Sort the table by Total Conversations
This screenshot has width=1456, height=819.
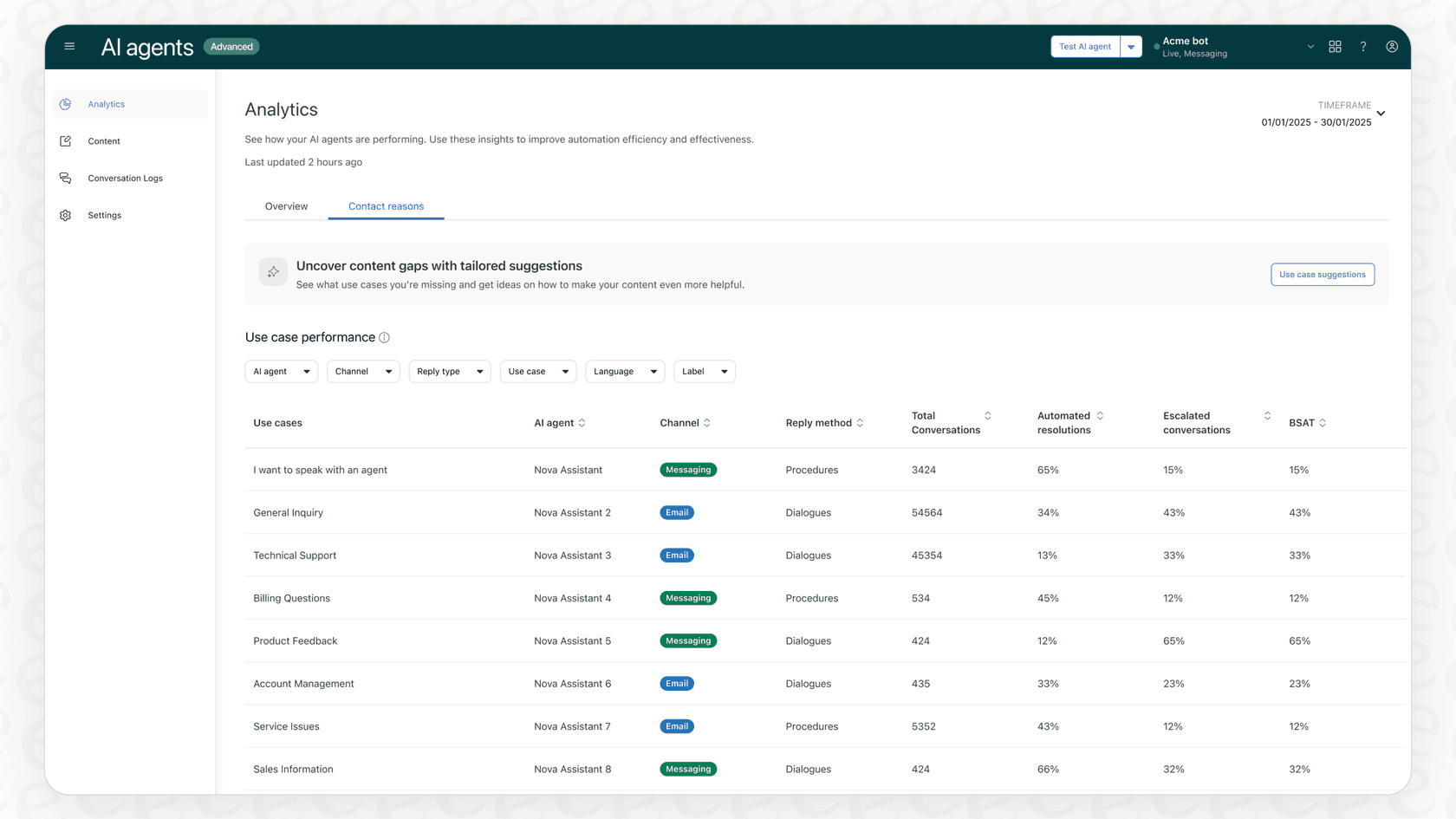(987, 415)
